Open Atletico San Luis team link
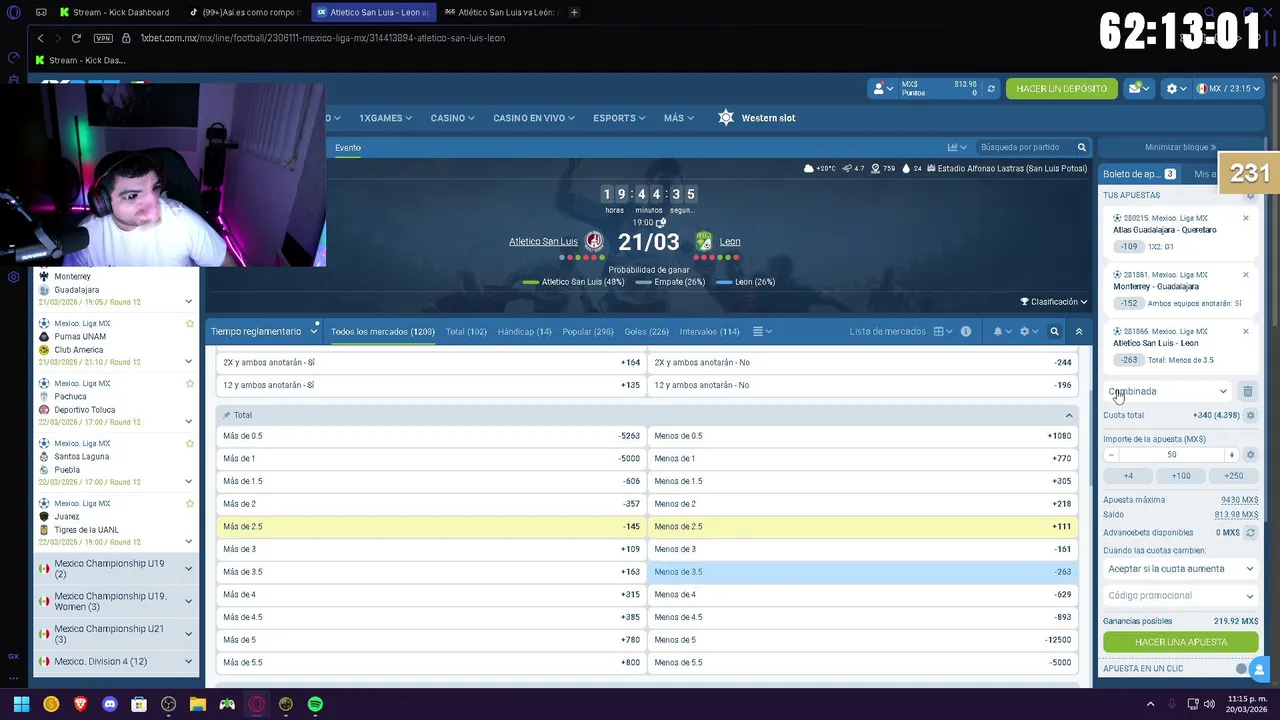1280x720 pixels. point(543,241)
